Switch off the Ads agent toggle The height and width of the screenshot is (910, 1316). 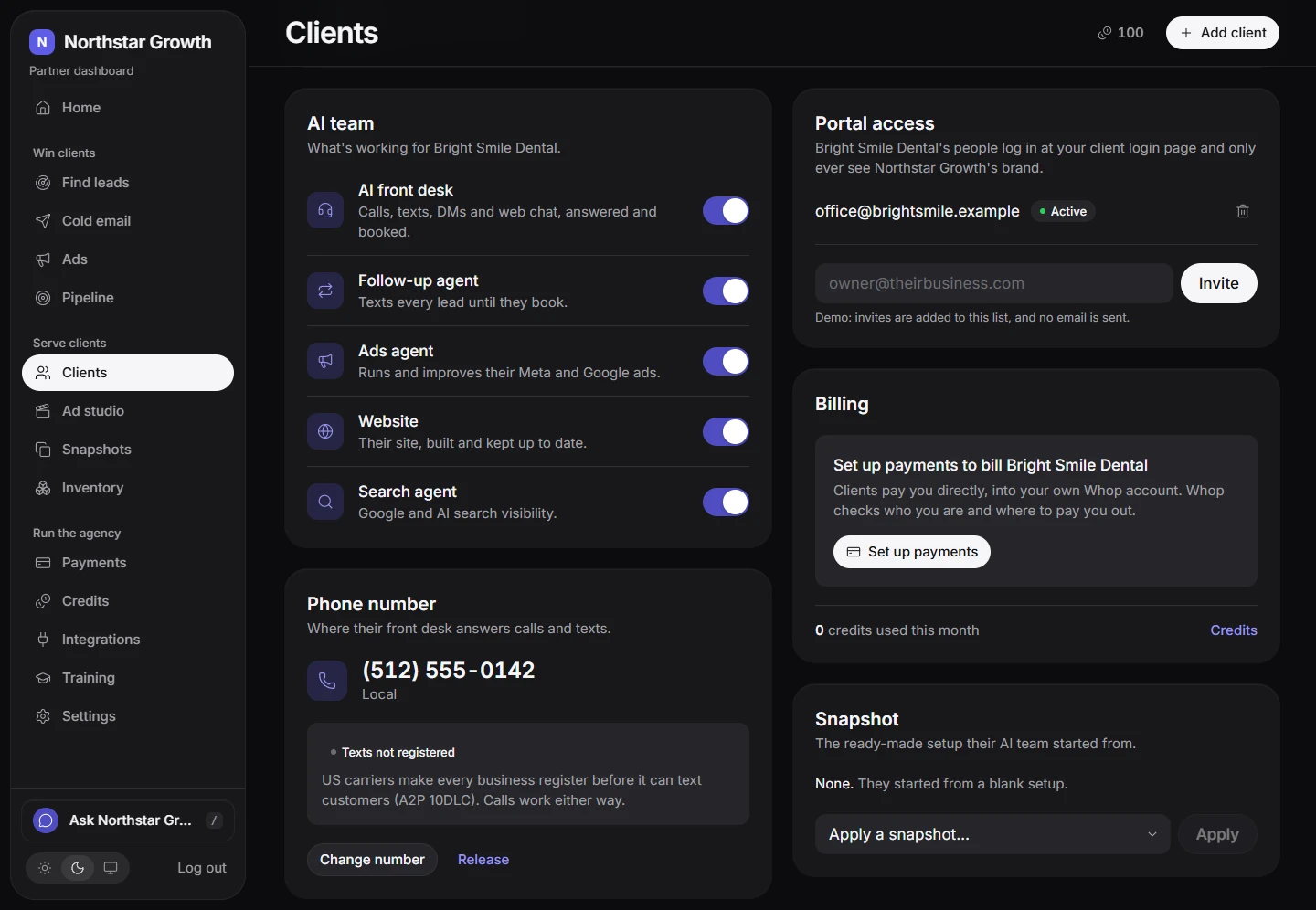point(726,361)
